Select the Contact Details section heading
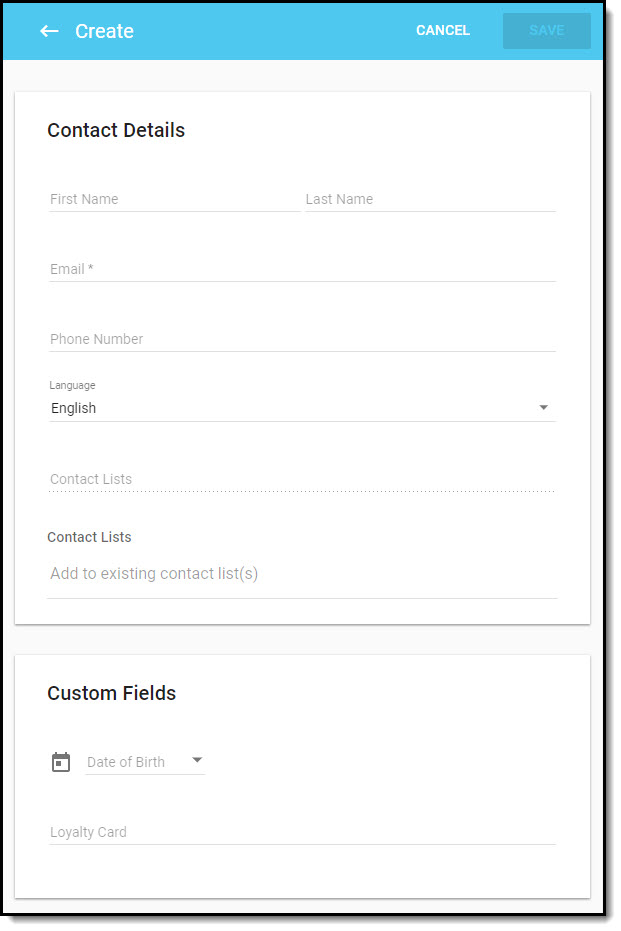 [115, 130]
